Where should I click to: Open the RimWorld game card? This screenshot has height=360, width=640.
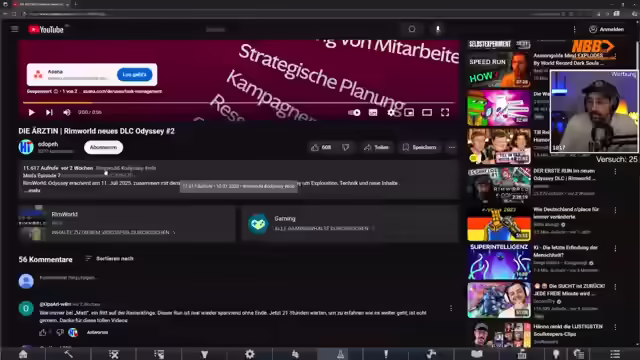[x=127, y=223]
